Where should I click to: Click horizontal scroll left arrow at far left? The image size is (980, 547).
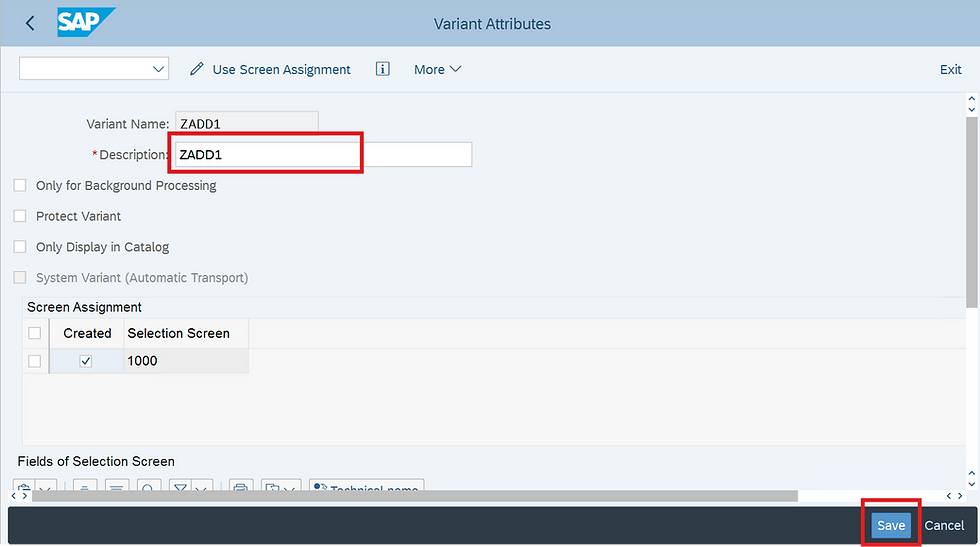pos(14,496)
